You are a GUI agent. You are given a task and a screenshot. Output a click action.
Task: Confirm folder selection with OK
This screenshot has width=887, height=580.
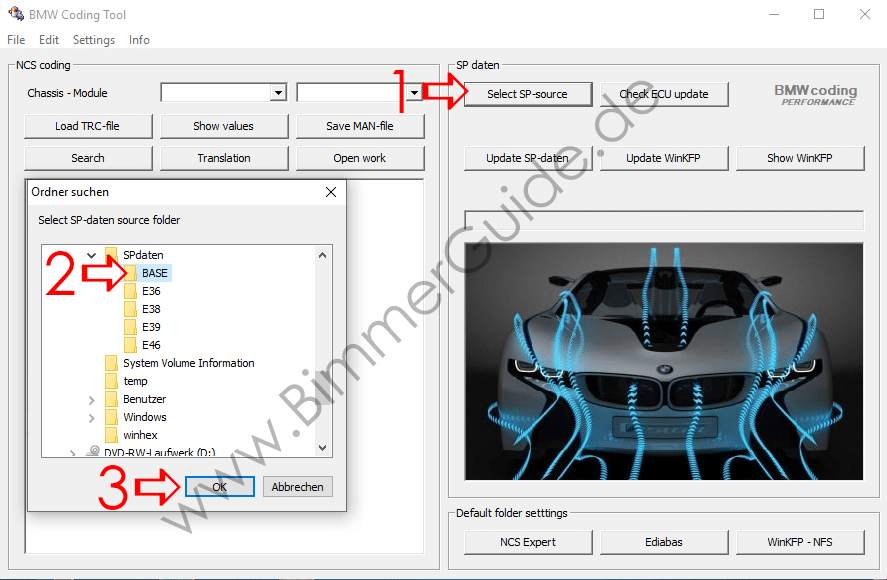(x=219, y=487)
